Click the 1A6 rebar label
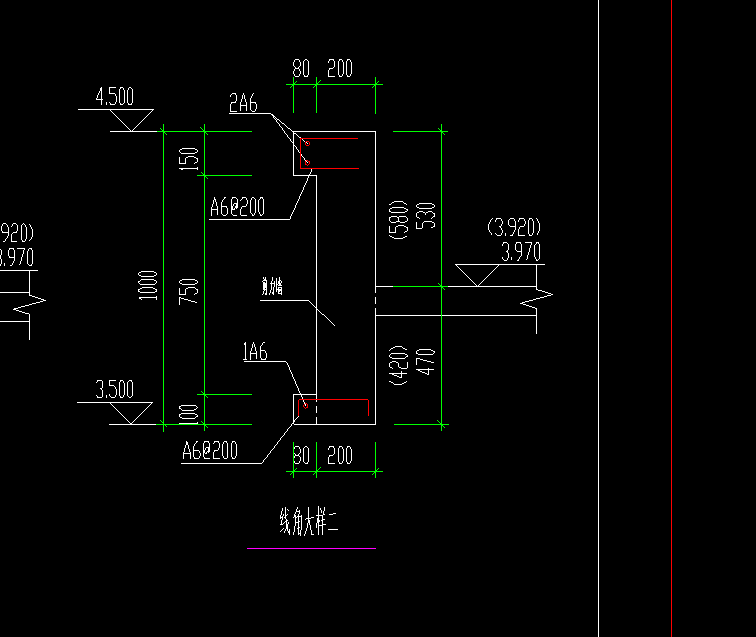This screenshot has height=637, width=756. (255, 352)
